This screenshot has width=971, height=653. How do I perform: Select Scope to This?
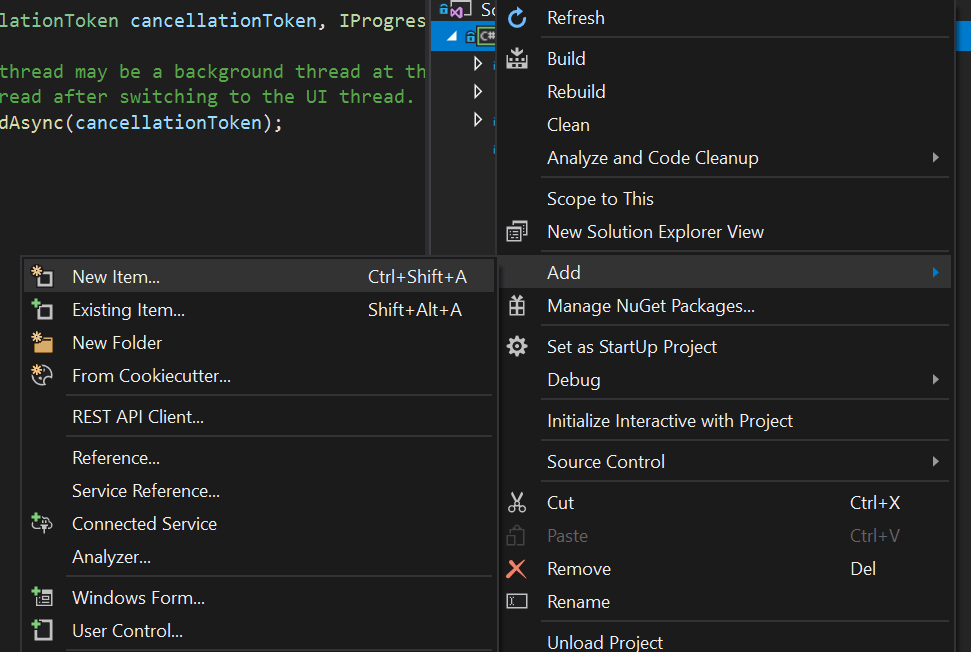coord(600,198)
